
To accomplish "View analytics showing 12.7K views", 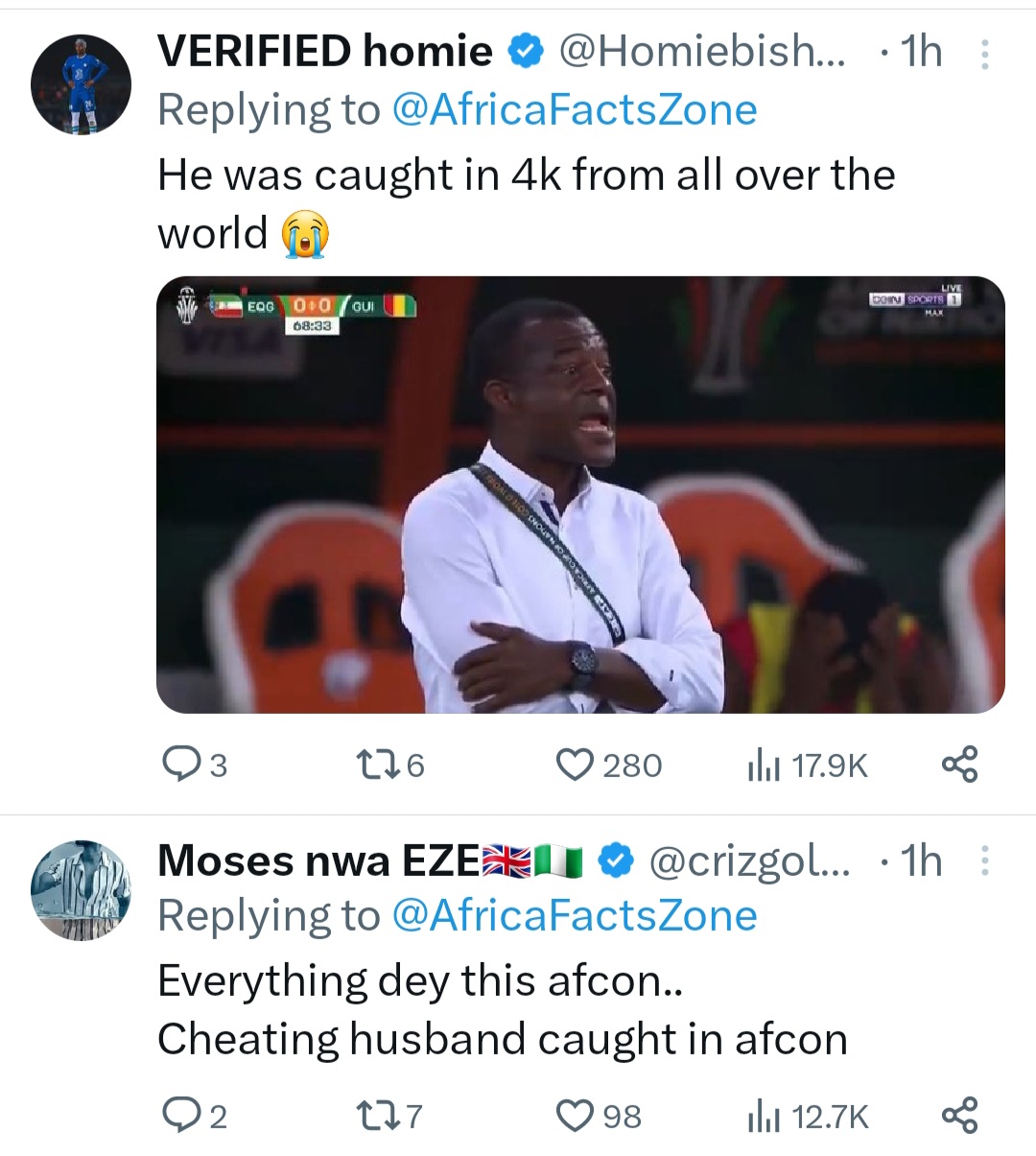I will click(x=765, y=1116).
